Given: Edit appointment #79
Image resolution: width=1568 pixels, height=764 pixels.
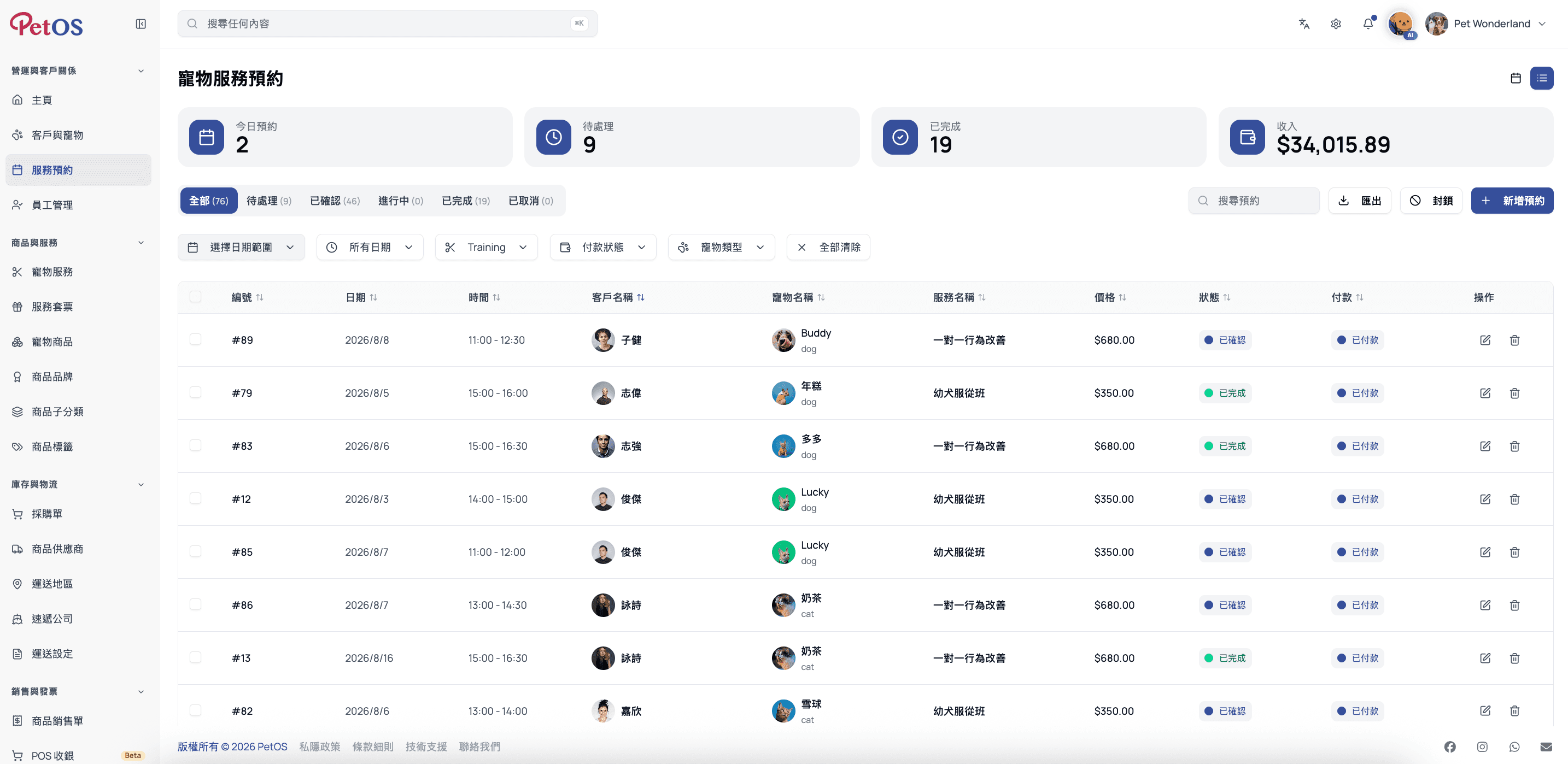Looking at the screenshot, I should (x=1485, y=393).
